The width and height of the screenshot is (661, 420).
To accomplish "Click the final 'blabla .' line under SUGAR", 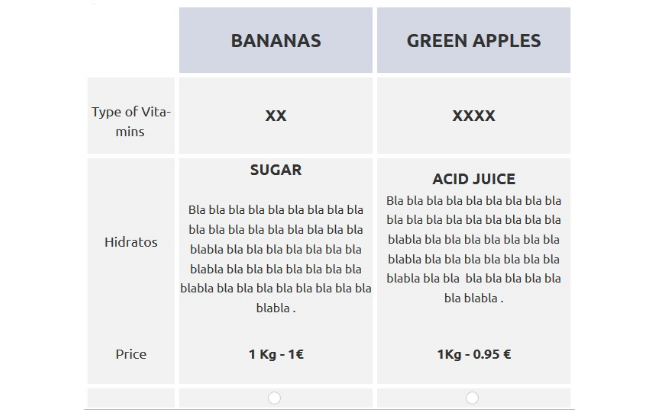I will (x=276, y=308).
